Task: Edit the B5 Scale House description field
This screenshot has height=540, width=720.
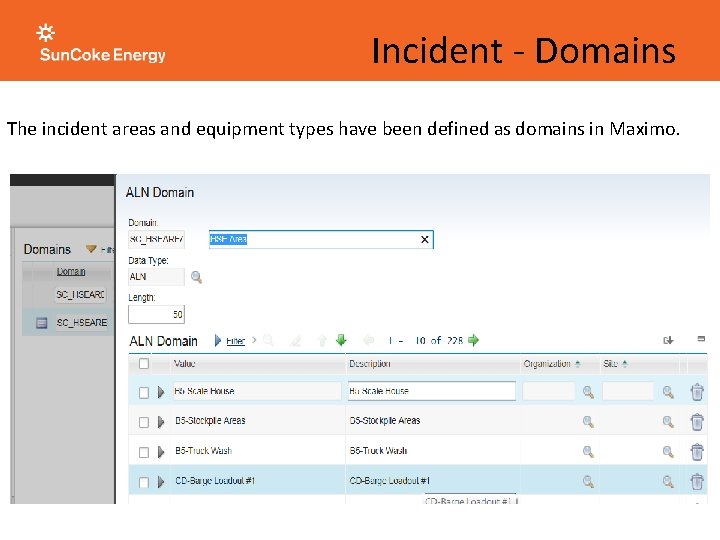Action: click(x=432, y=391)
